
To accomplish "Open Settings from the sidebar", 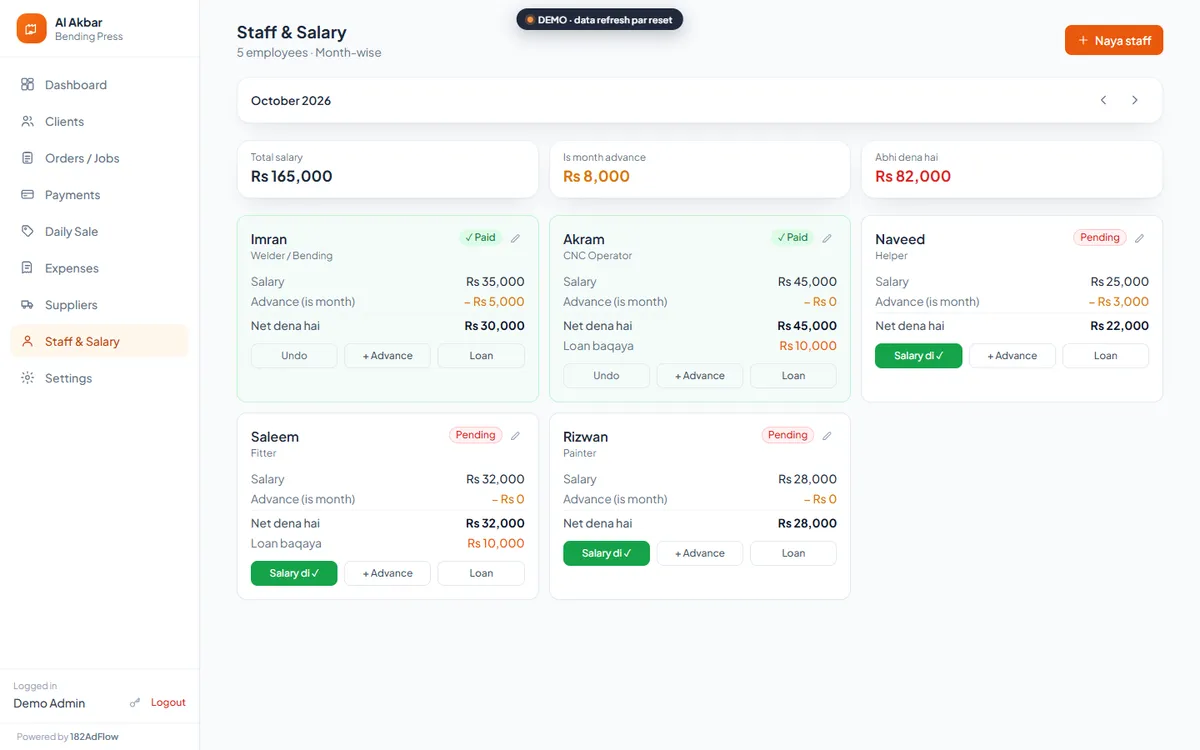I will [x=99, y=378].
